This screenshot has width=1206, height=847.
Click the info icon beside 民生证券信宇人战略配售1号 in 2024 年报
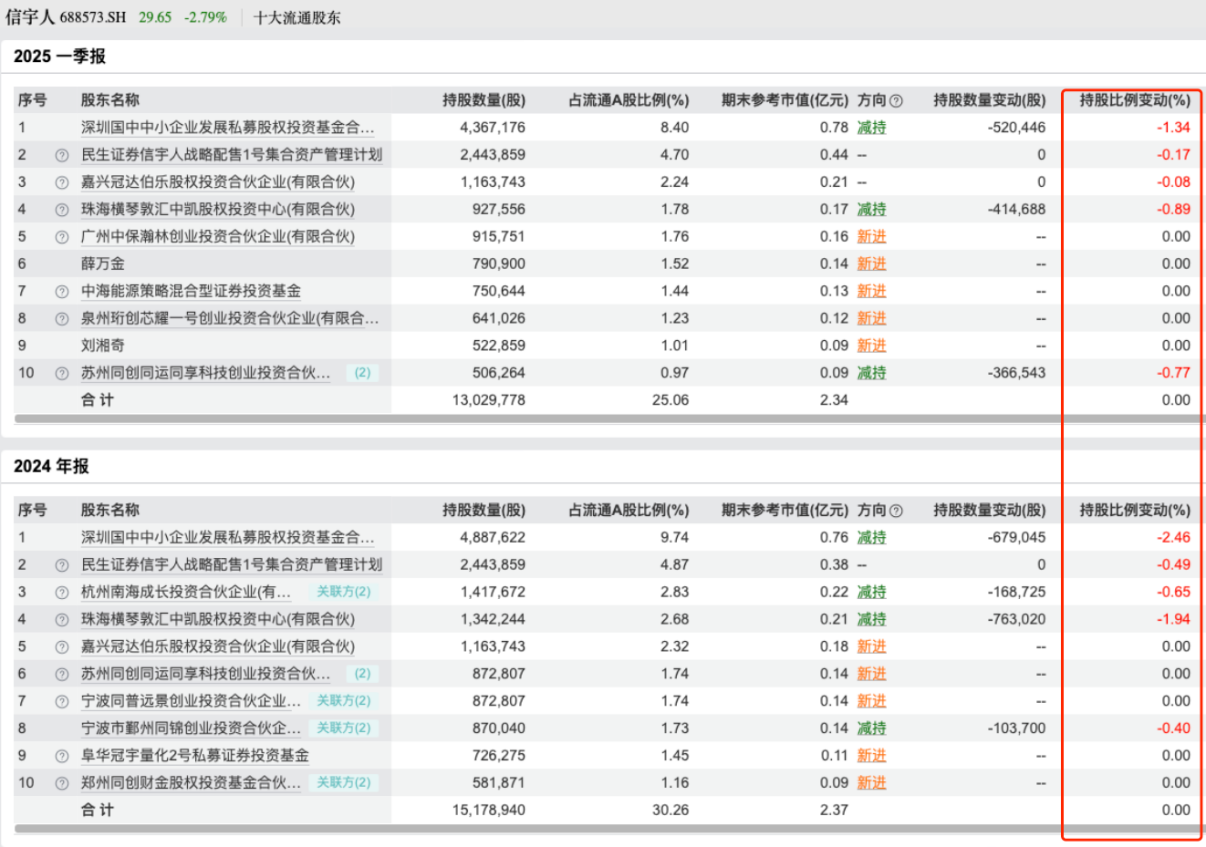[x=62, y=565]
